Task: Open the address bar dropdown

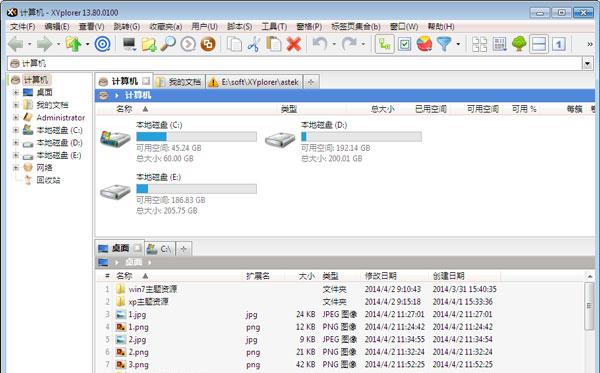Action: (587, 64)
